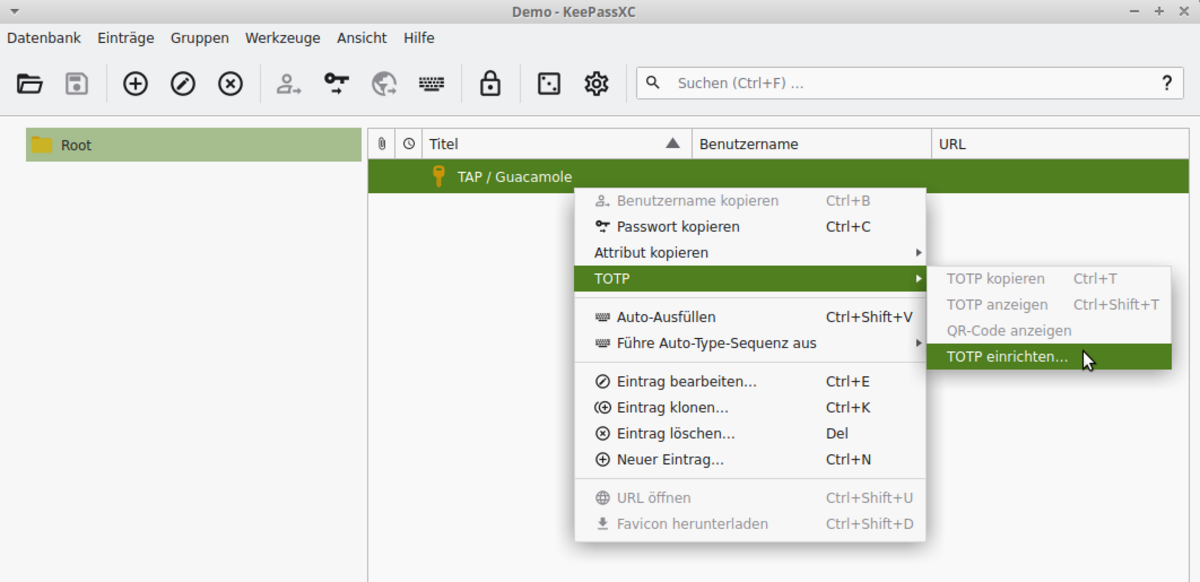The image size is (1200, 582).
Task: Click the add new entry plus icon
Action: 135,84
